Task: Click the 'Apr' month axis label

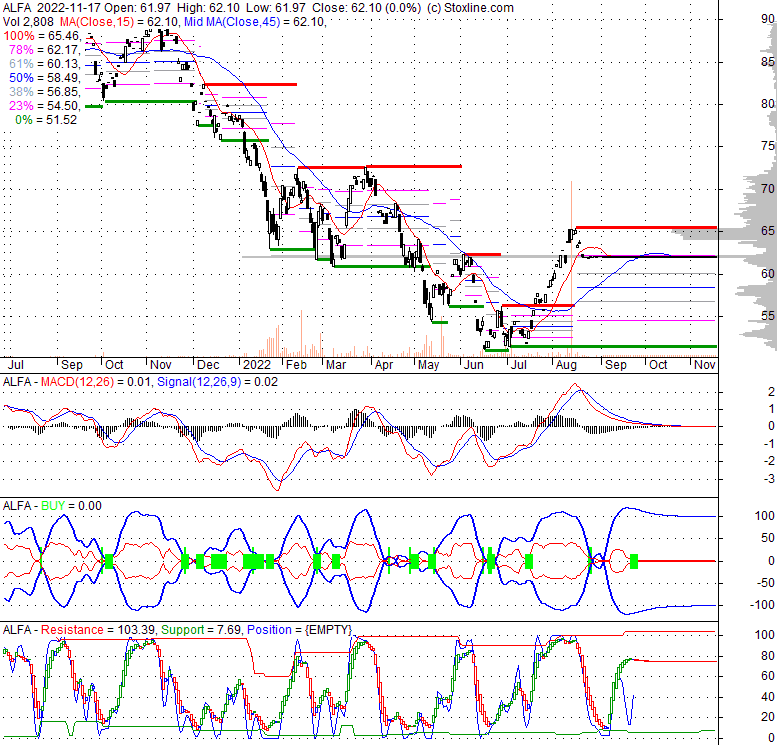Action: pos(384,365)
